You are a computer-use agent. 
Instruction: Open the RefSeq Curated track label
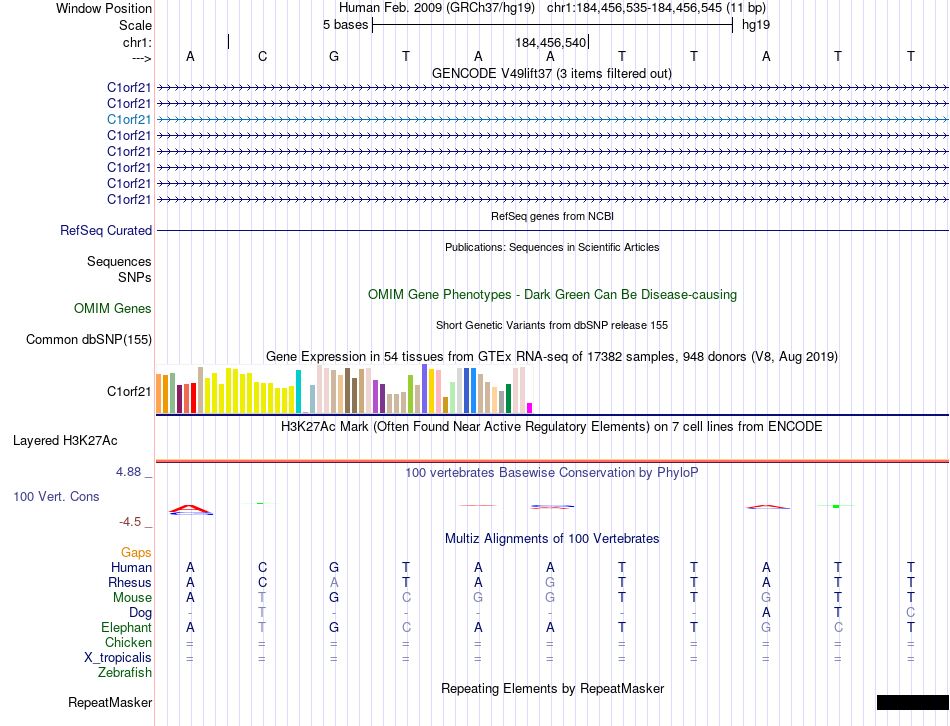(106, 230)
